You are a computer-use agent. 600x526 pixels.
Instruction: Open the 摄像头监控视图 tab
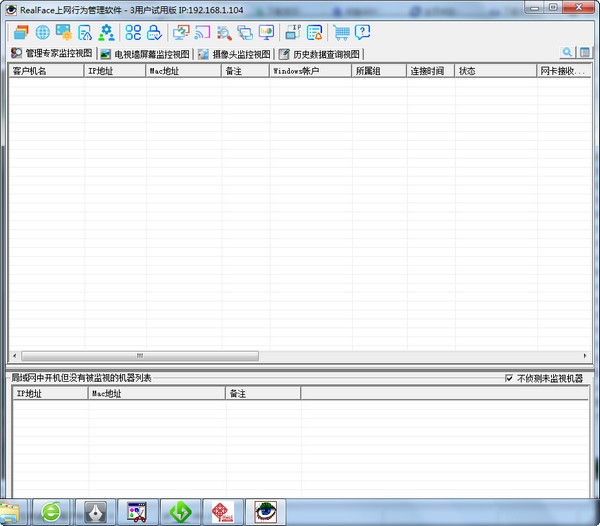coord(234,54)
